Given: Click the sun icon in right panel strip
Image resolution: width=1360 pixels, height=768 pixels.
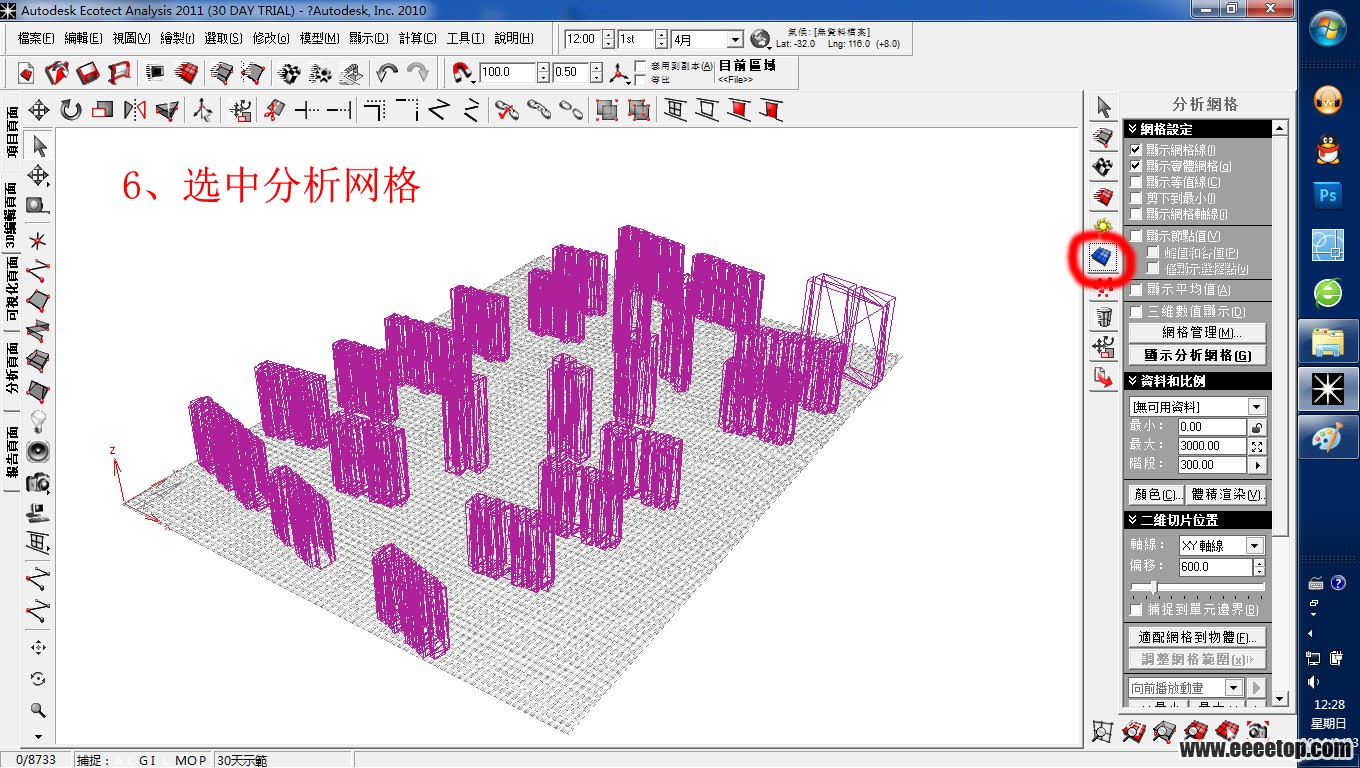Looking at the screenshot, I should point(1103,226).
